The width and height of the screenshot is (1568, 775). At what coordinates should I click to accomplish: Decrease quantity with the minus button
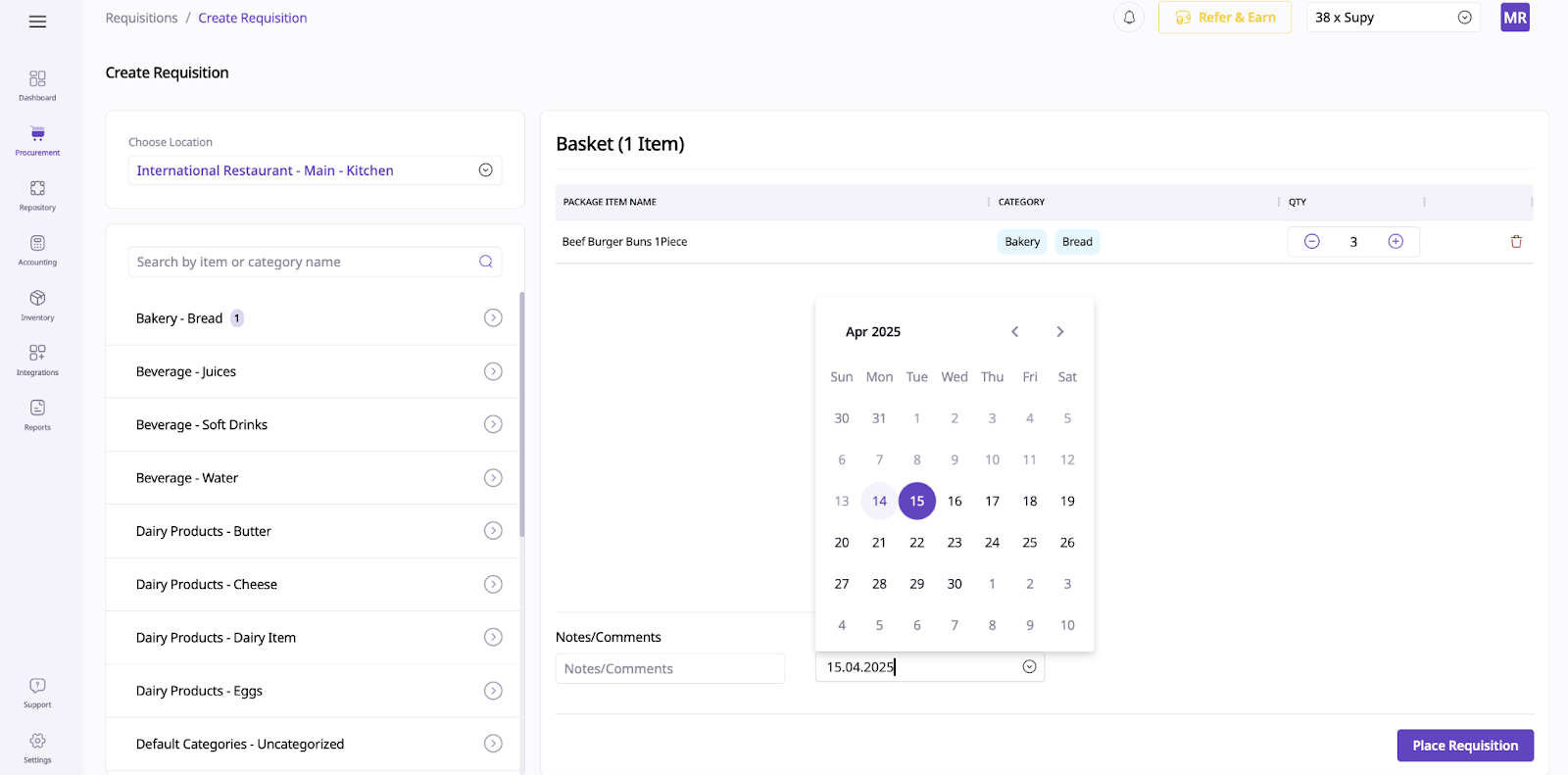tap(1311, 242)
